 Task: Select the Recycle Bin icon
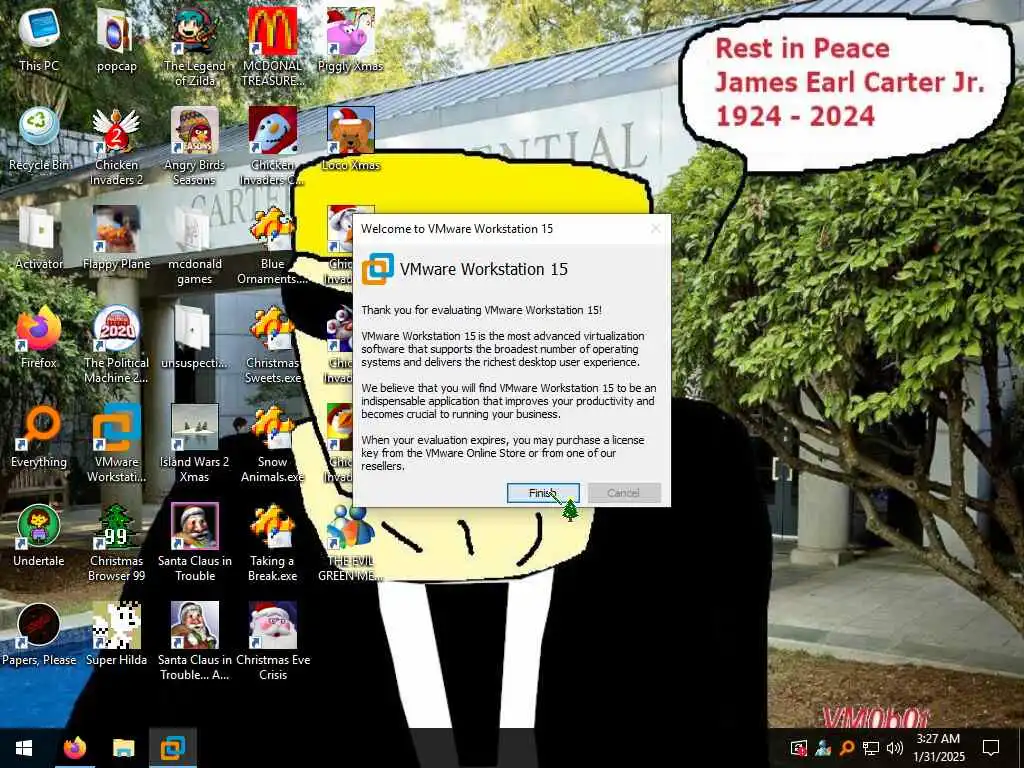tap(39, 140)
